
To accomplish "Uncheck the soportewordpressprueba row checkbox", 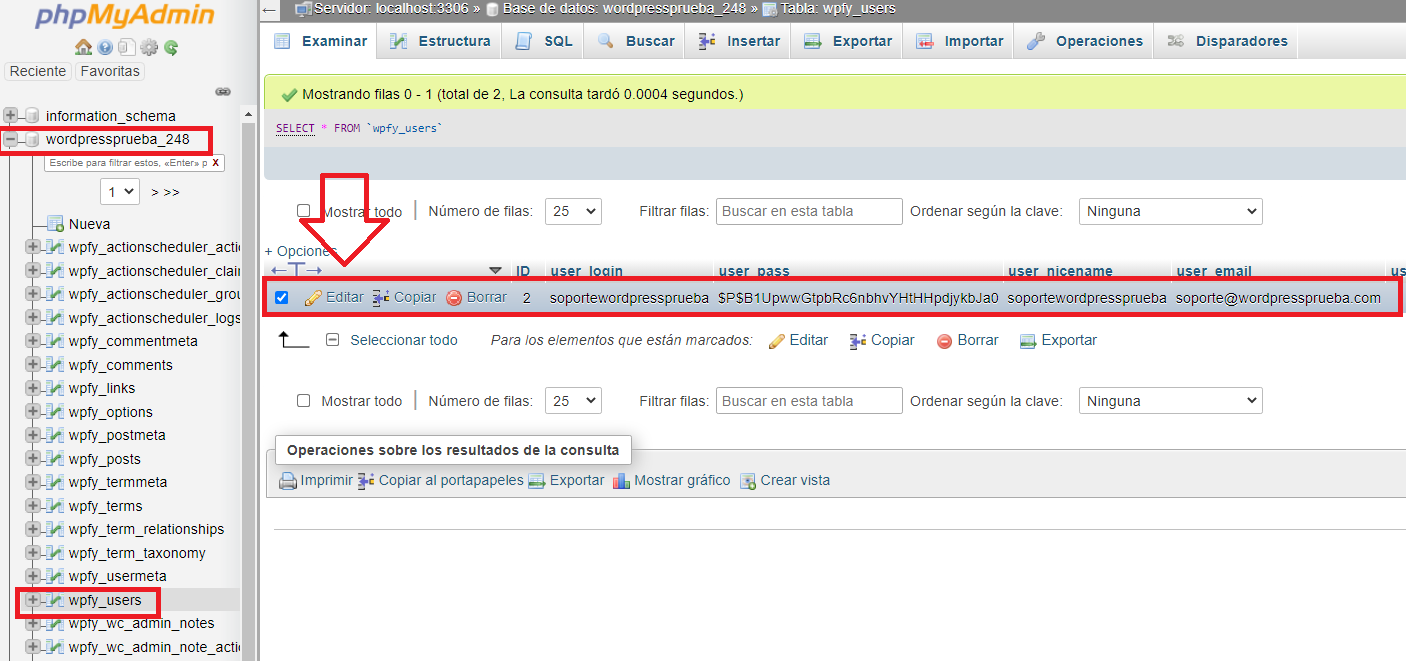I will point(282,298).
